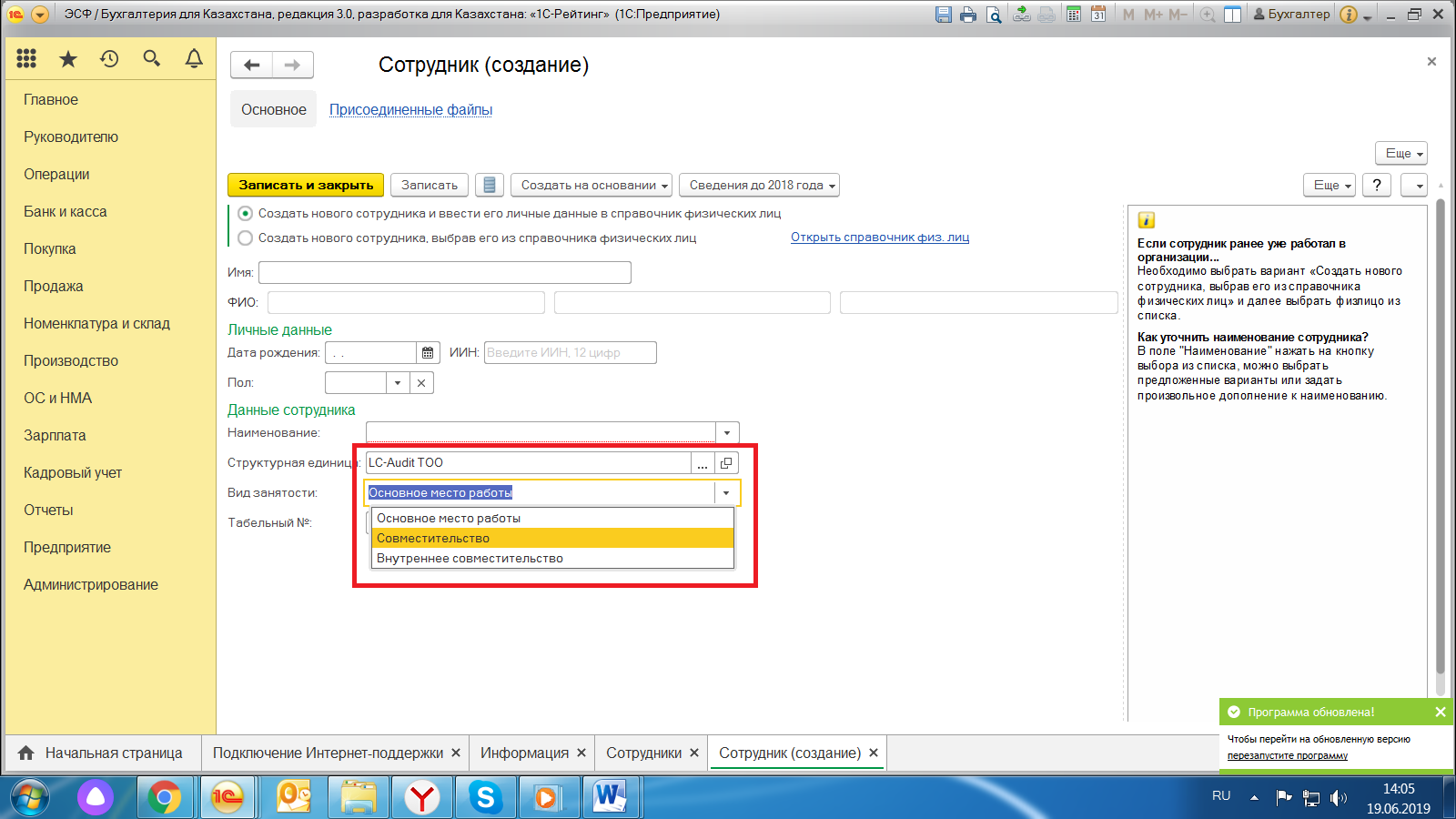Open the 1C main menu orange dropdown icon
Image resolution: width=1456 pixels, height=819 pixels.
(x=39, y=15)
